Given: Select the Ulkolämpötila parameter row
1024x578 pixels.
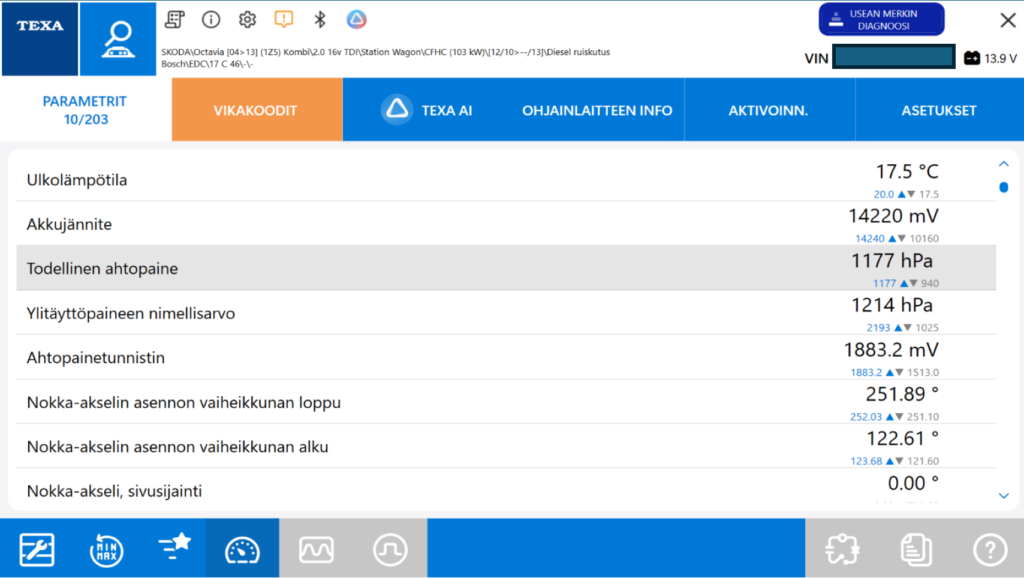Looking at the screenshot, I should click(x=506, y=179).
